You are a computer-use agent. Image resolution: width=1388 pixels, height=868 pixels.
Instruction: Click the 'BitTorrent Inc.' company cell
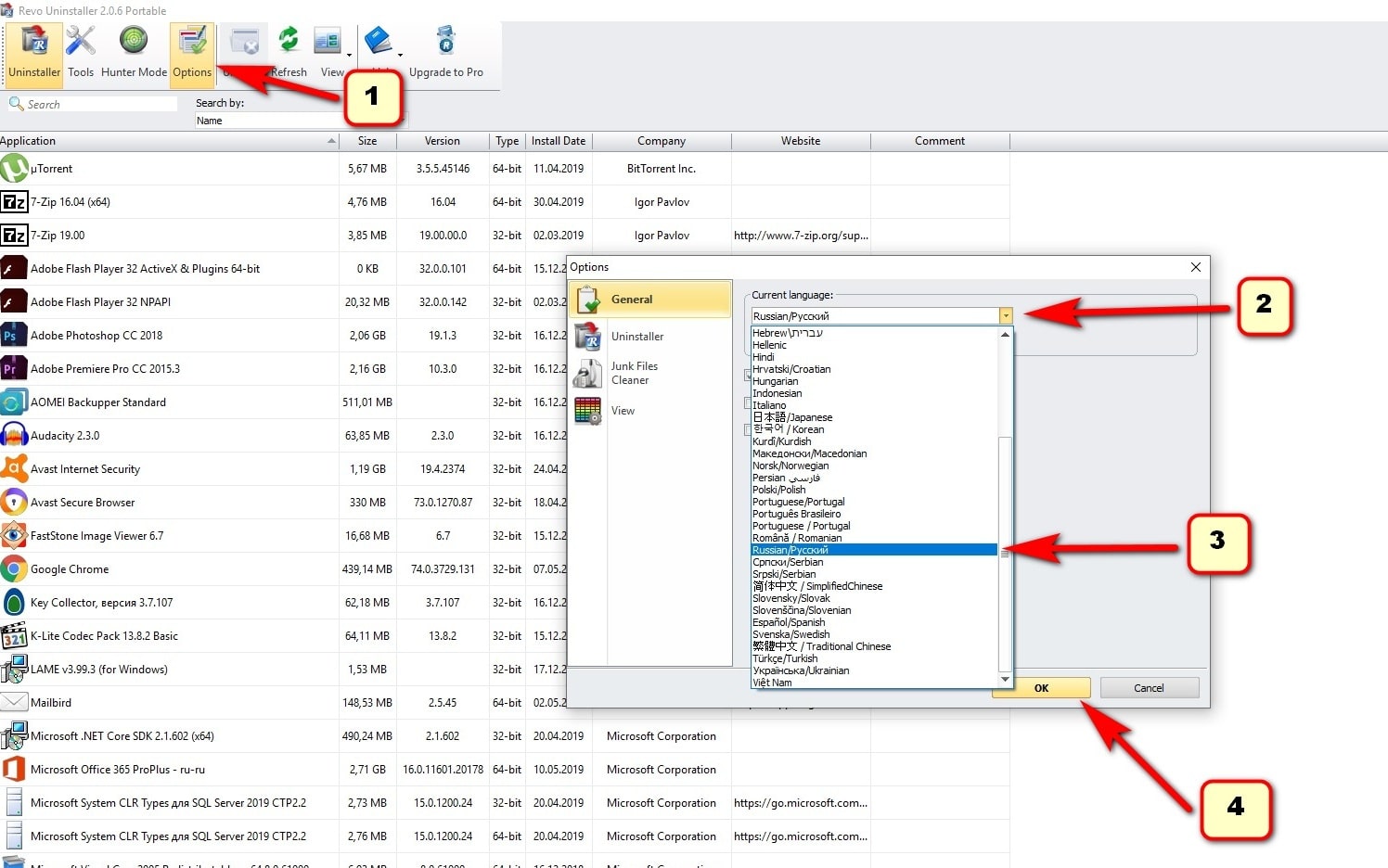662,169
